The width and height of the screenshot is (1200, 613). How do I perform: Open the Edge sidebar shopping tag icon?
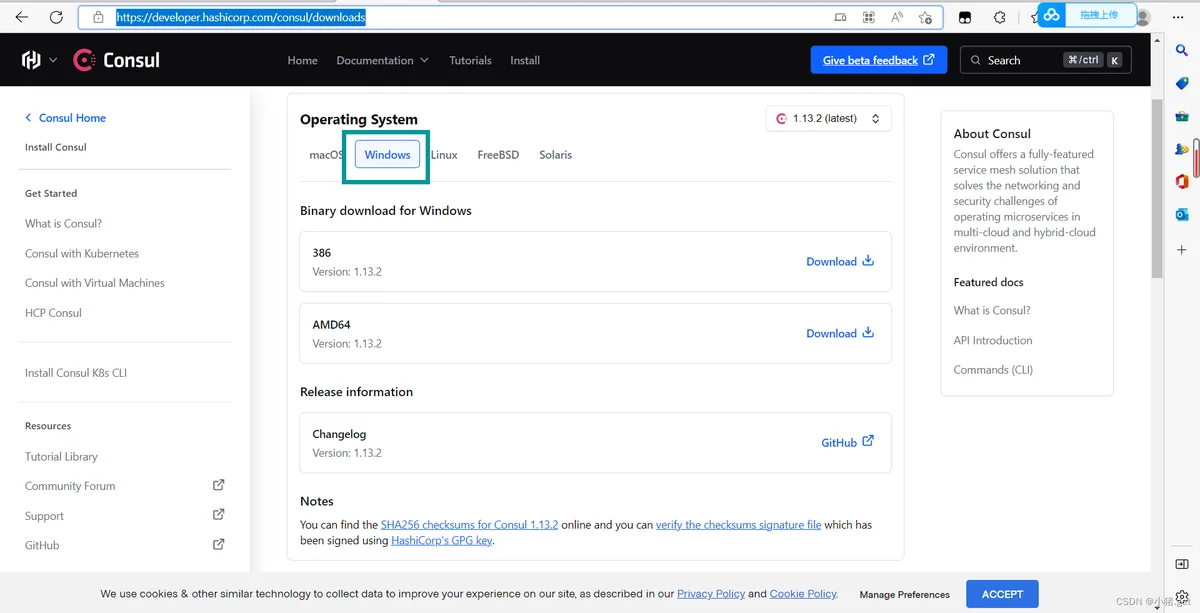point(1181,83)
